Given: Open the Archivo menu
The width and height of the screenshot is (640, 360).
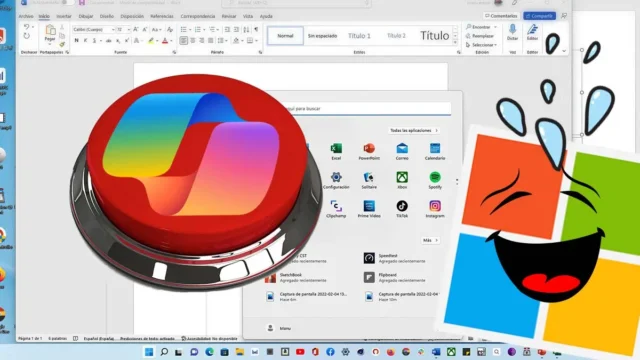Looking at the screenshot, I should point(26,16).
